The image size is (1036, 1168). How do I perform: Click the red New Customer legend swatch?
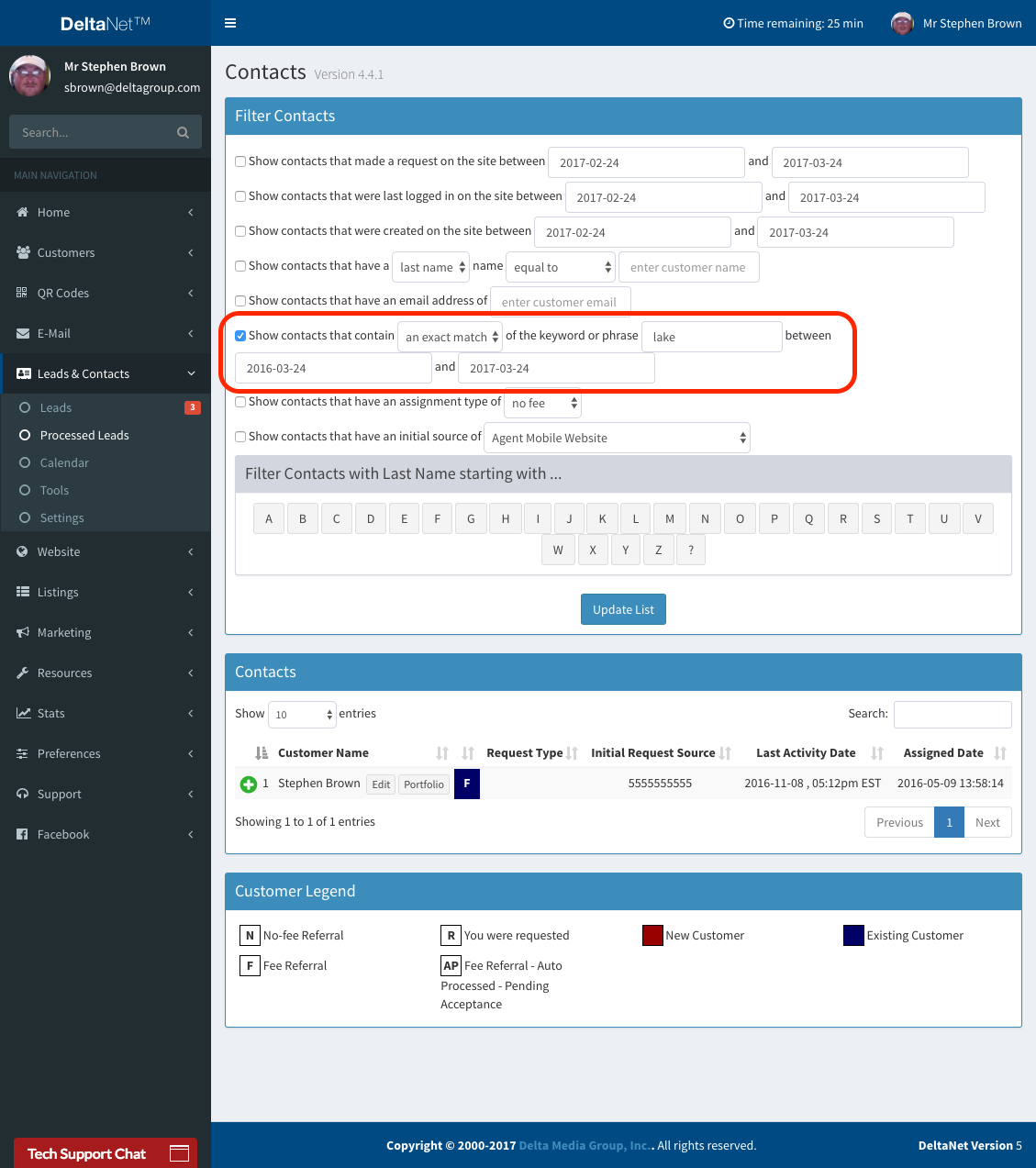click(x=652, y=936)
